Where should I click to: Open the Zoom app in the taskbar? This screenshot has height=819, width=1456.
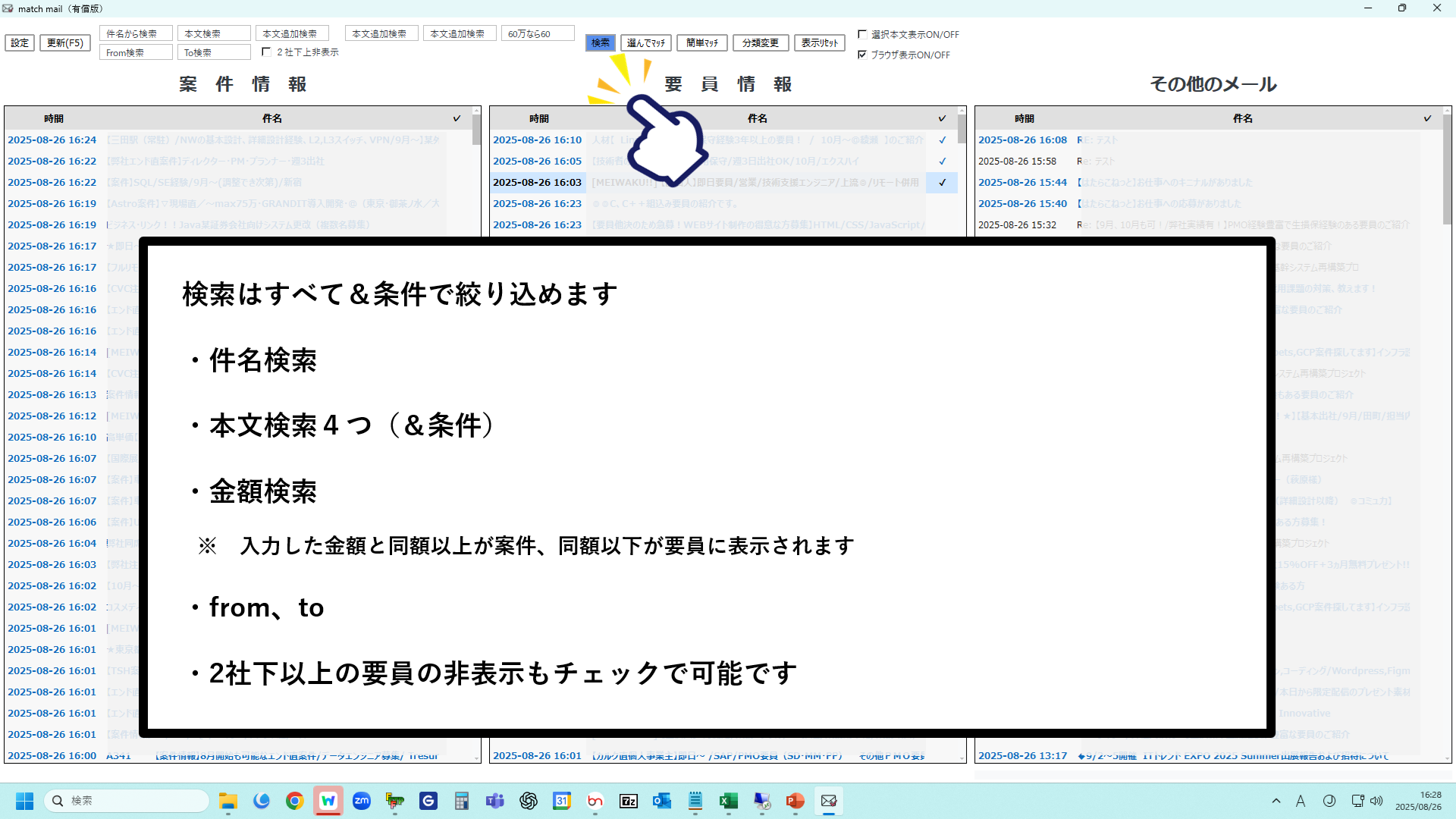point(362,801)
